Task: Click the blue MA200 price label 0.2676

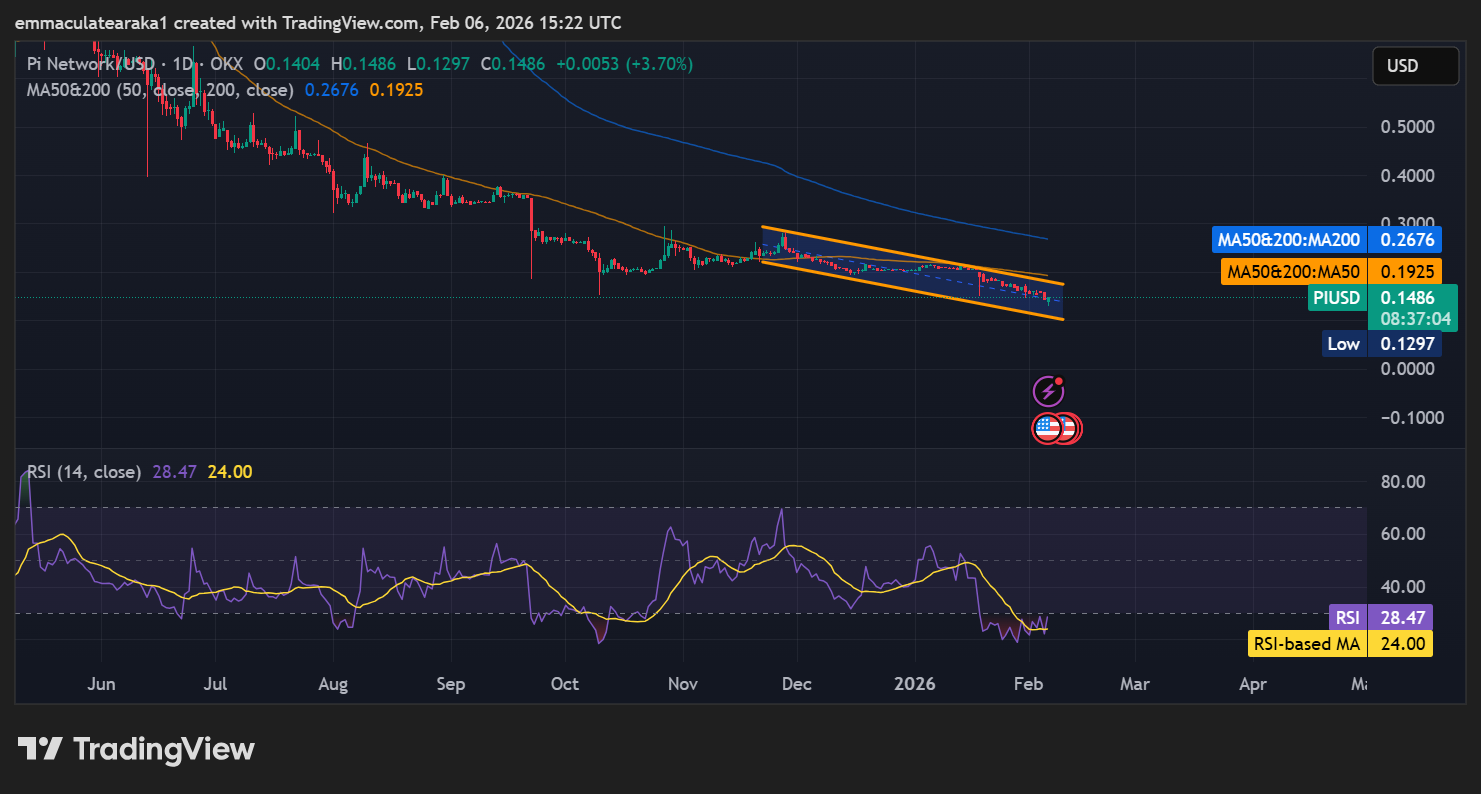Action: pos(1406,240)
